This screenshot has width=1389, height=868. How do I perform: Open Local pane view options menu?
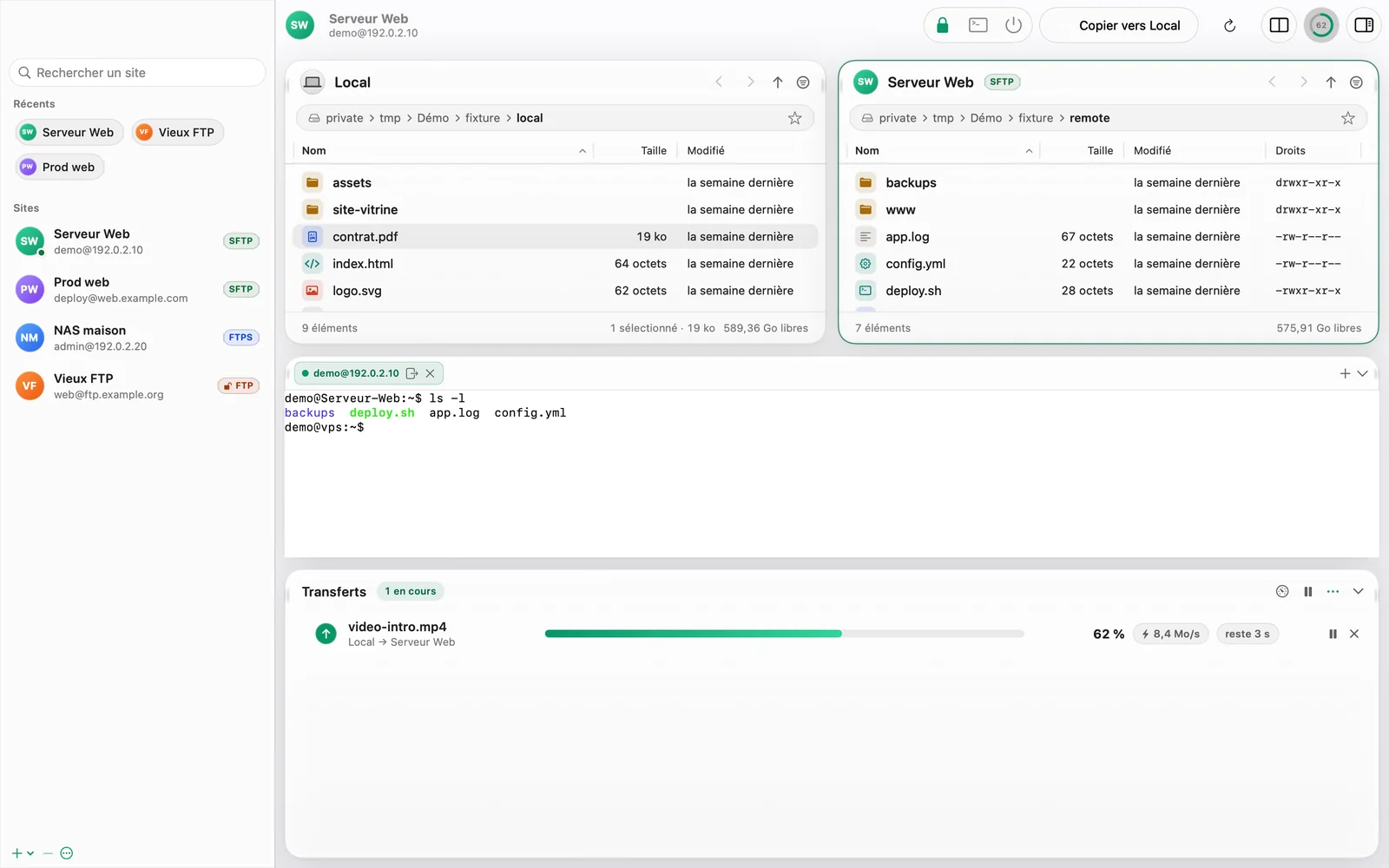coord(803,82)
